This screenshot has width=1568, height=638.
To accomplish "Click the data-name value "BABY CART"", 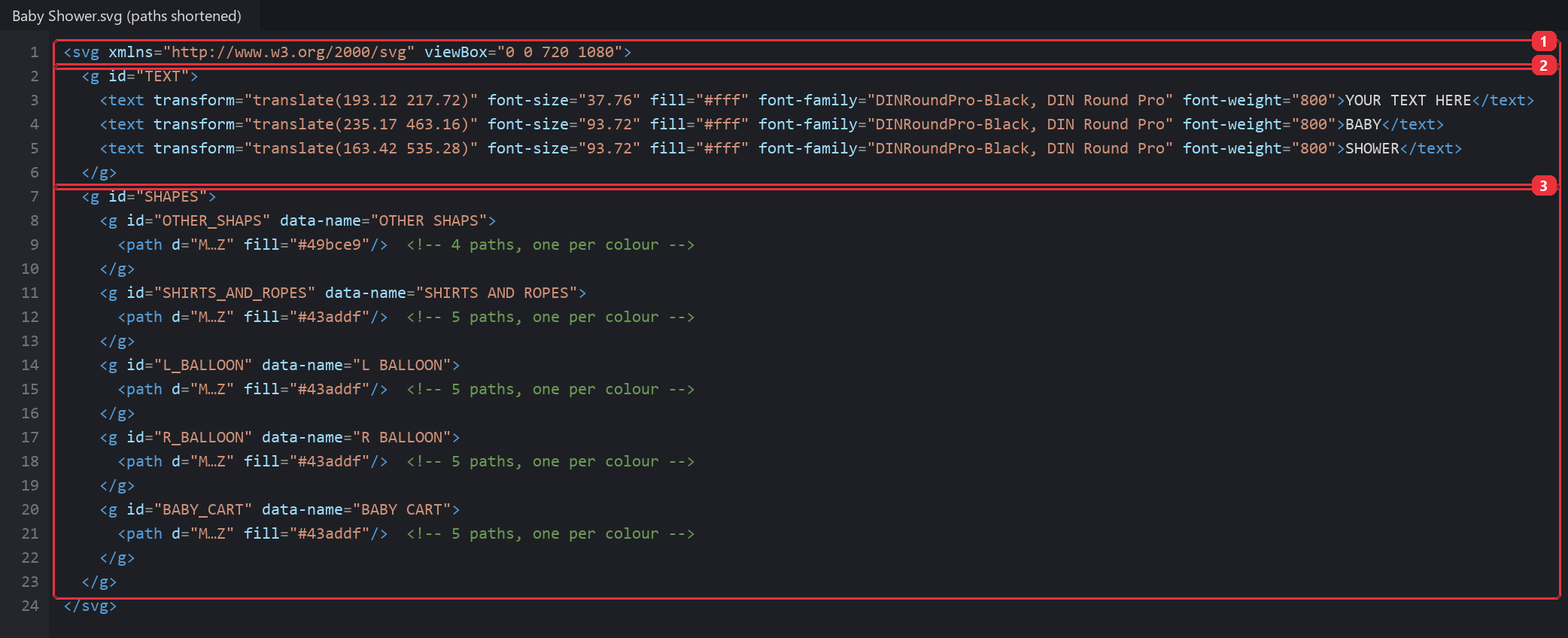I will click(x=402, y=509).
